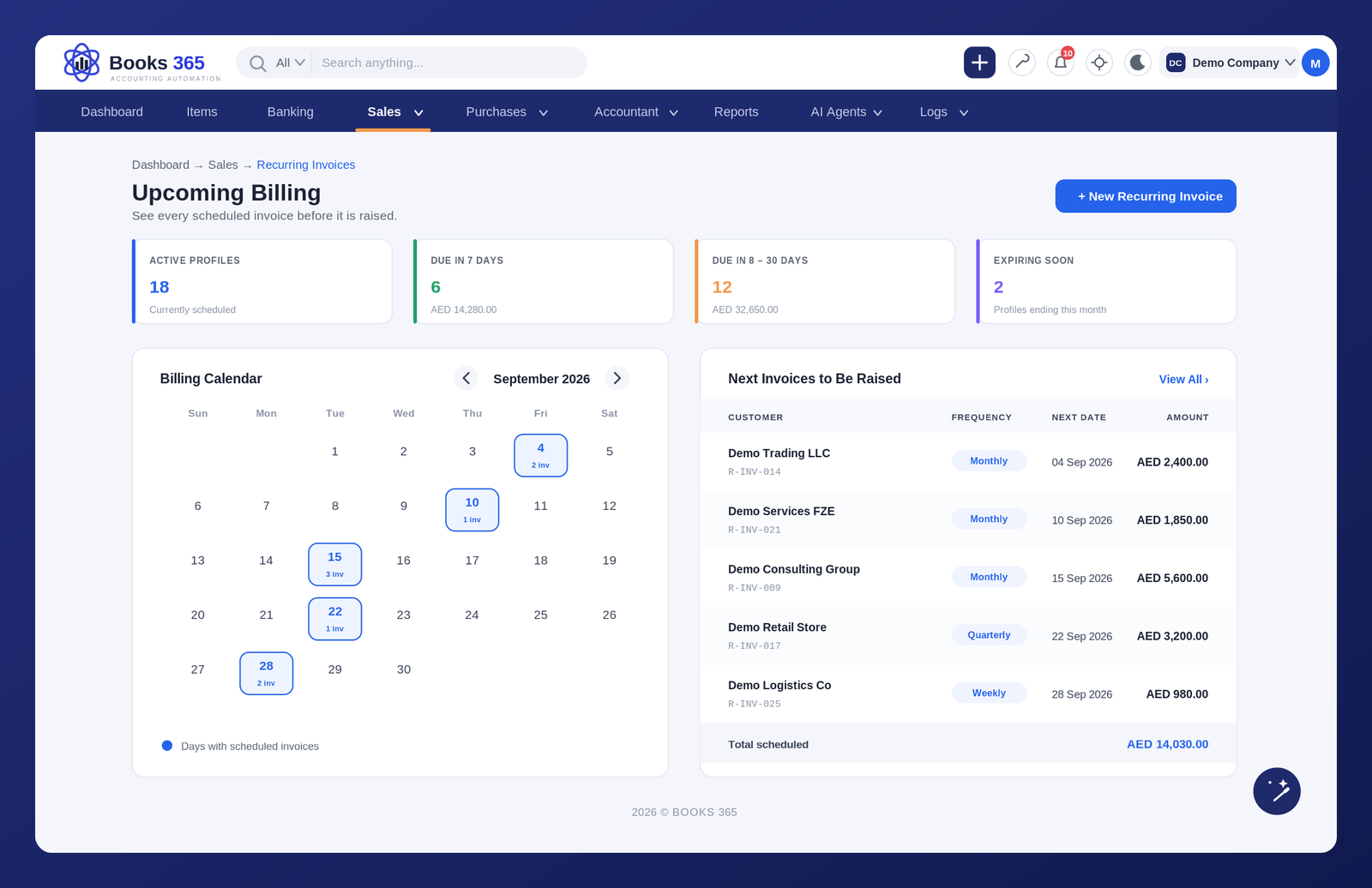Click the blue legend dot for scheduled days

(167, 746)
